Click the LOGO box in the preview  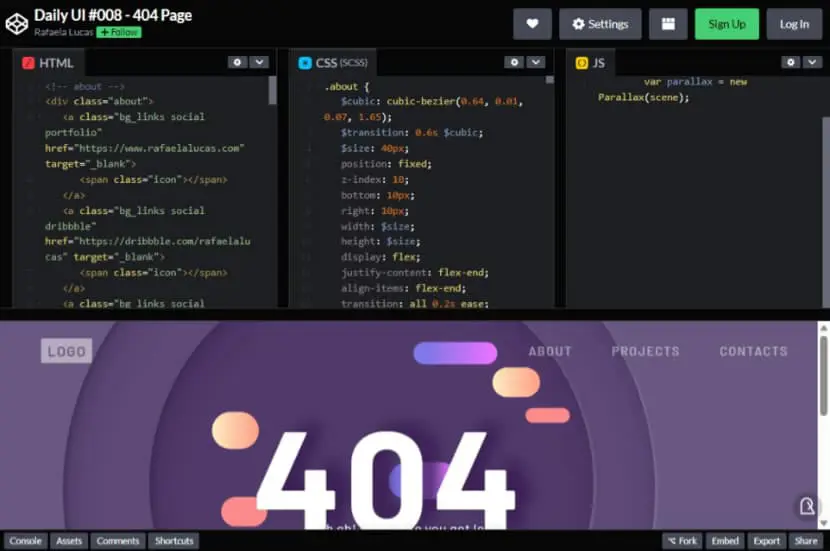point(66,351)
